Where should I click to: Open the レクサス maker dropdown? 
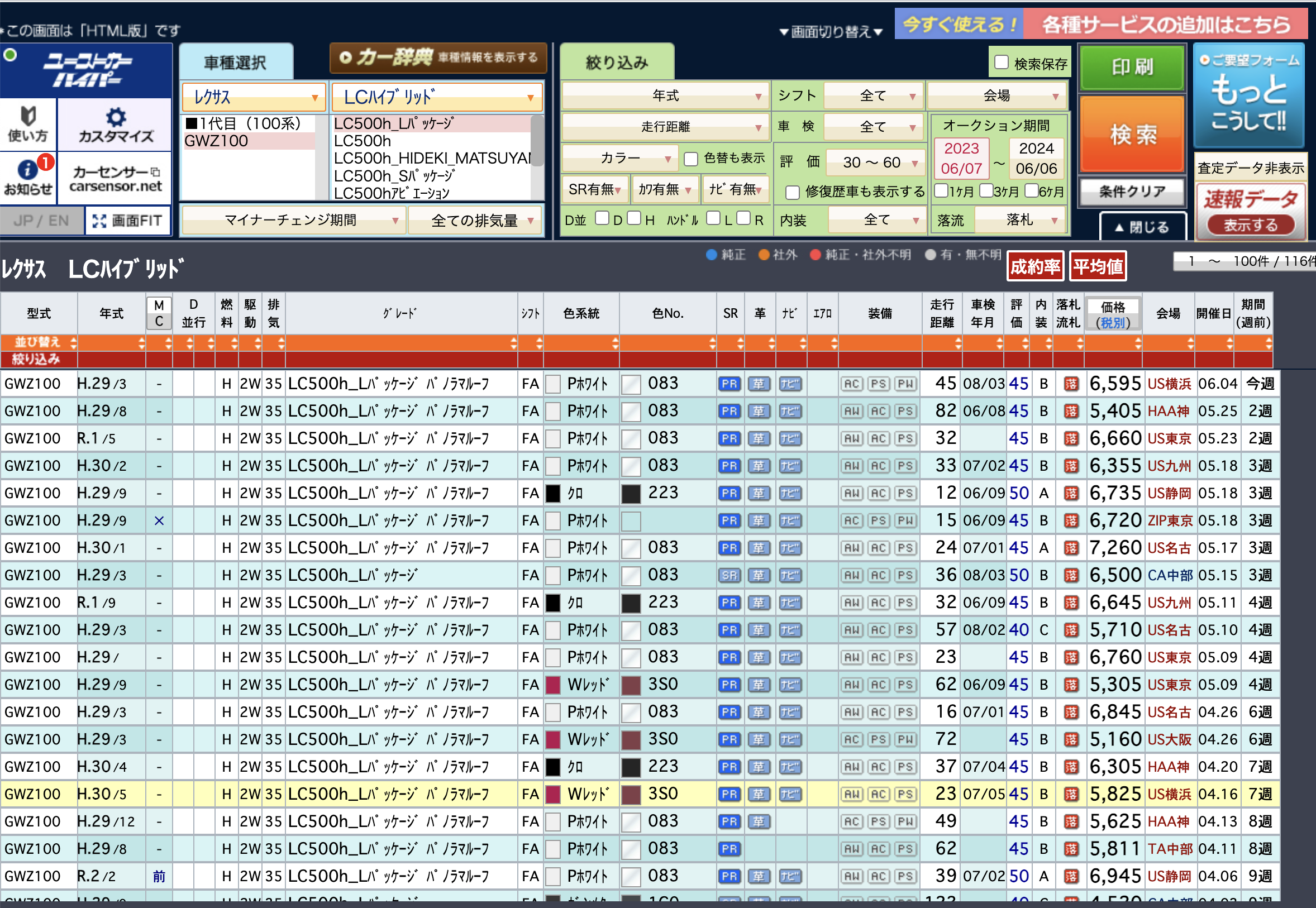pyautogui.click(x=254, y=97)
